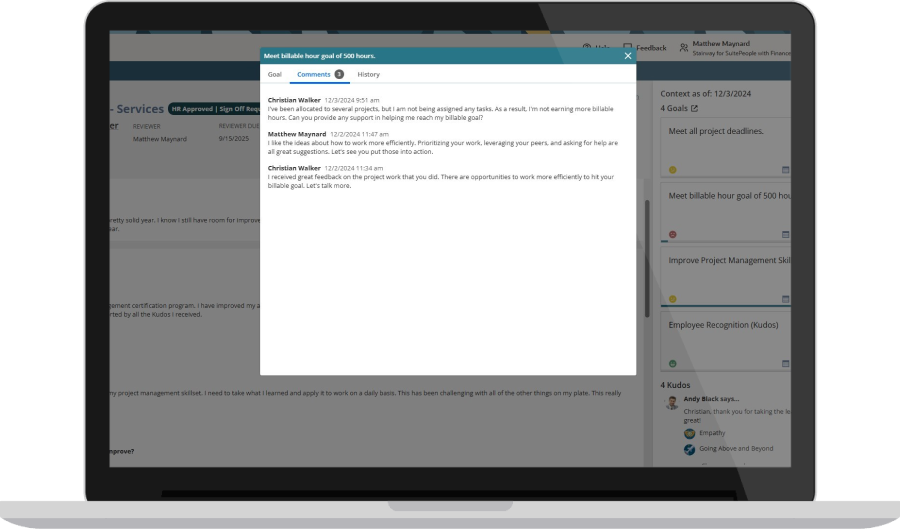900x529 pixels.
Task: Click yellow status face on project deadlines goal
Action: [673, 170]
